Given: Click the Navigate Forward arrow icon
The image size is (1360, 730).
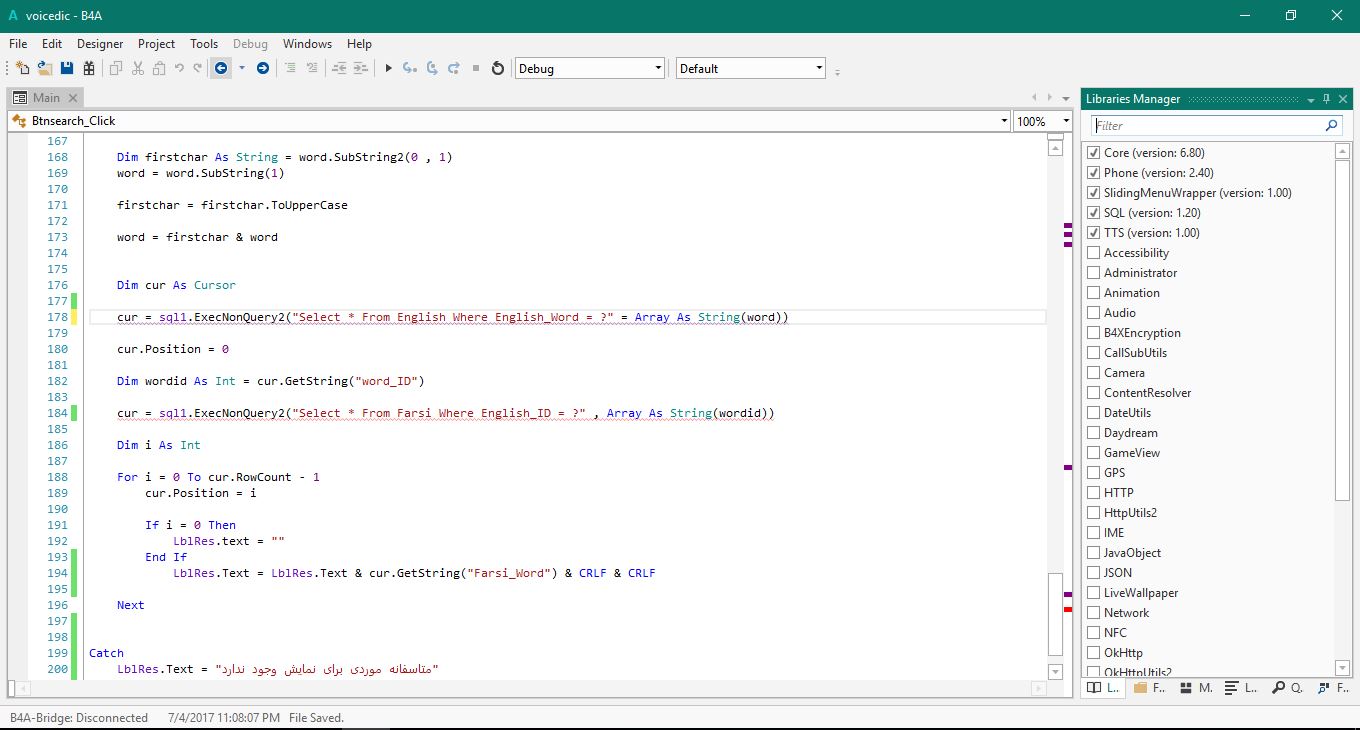Looking at the screenshot, I should pyautogui.click(x=263, y=68).
